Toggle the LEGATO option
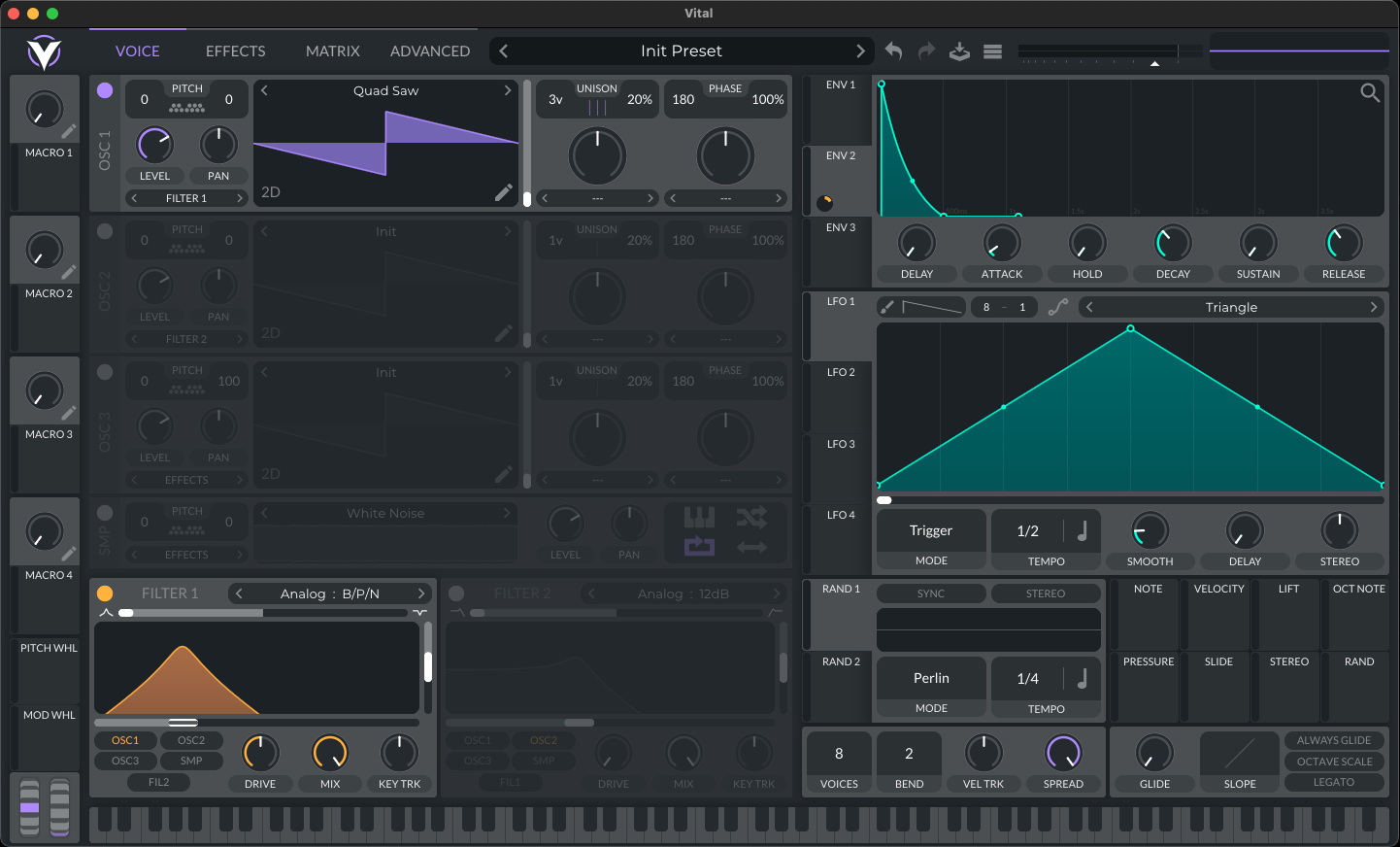1400x847 pixels. coord(1334,782)
